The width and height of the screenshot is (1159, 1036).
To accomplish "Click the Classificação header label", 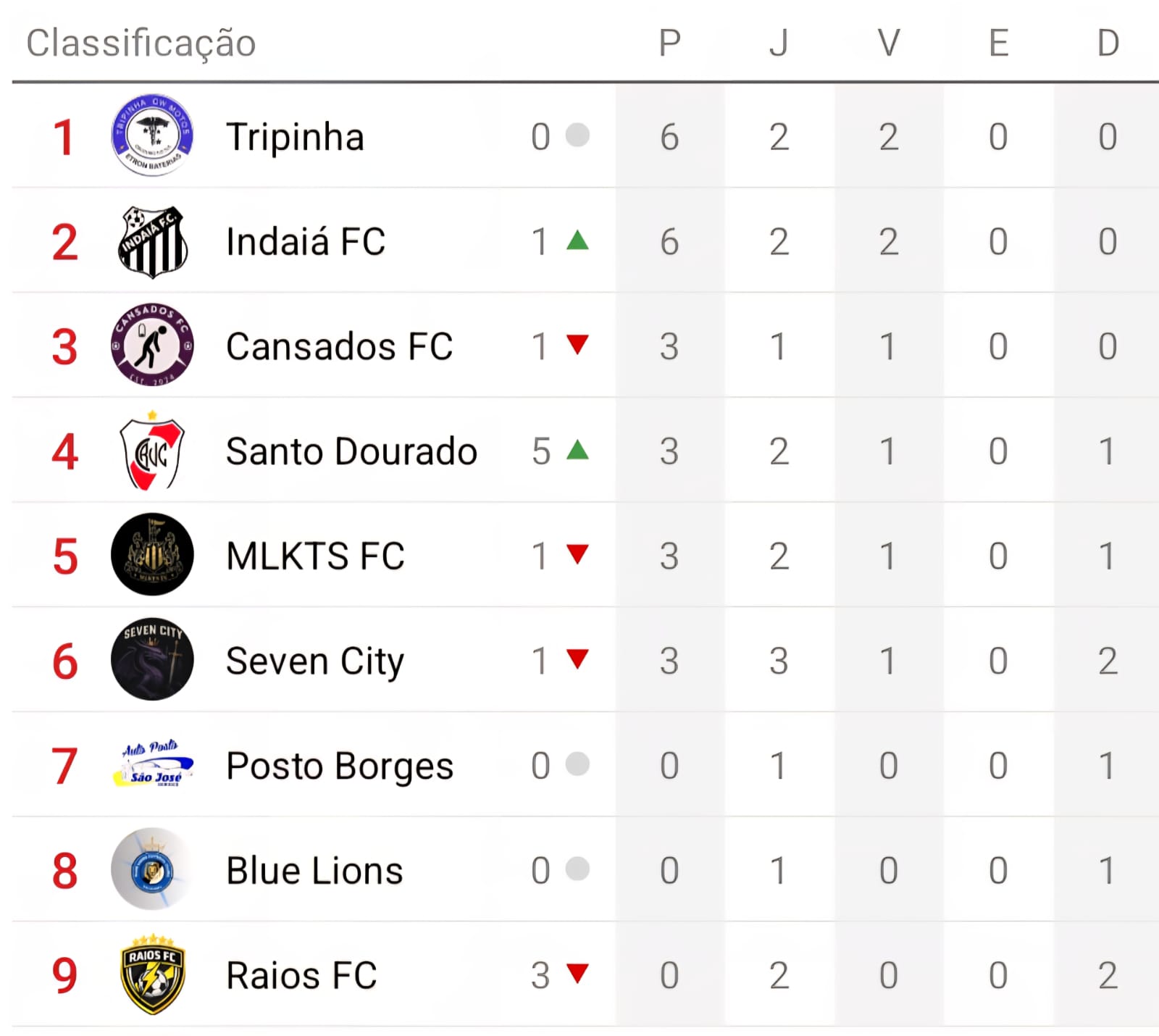I will pyautogui.click(x=141, y=43).
